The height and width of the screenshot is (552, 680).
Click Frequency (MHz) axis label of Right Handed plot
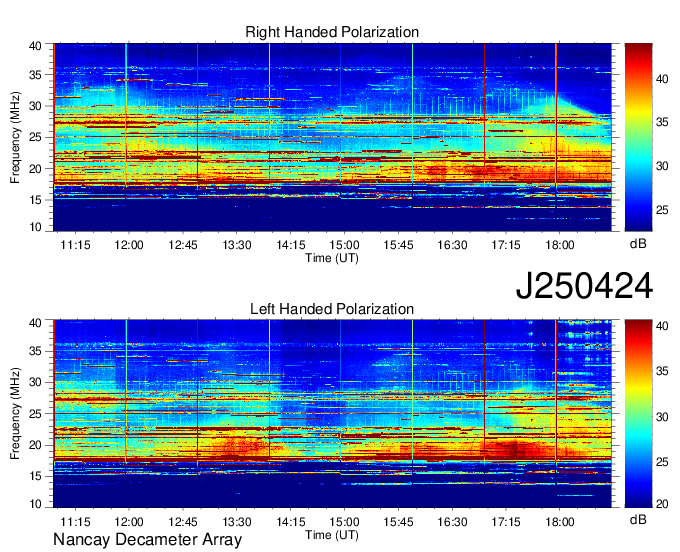click(x=15, y=137)
